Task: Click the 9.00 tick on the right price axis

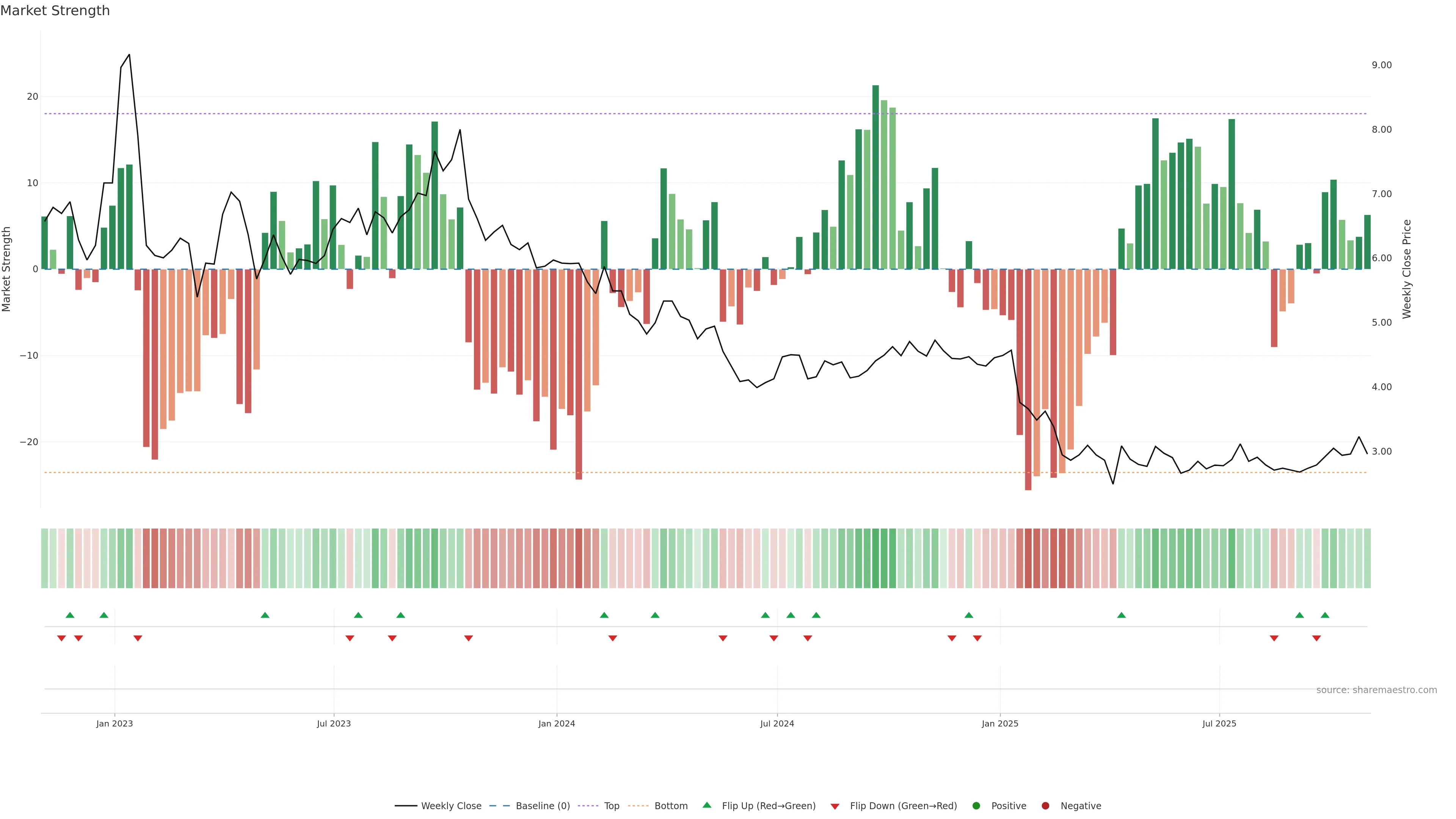Action: pyautogui.click(x=1381, y=65)
